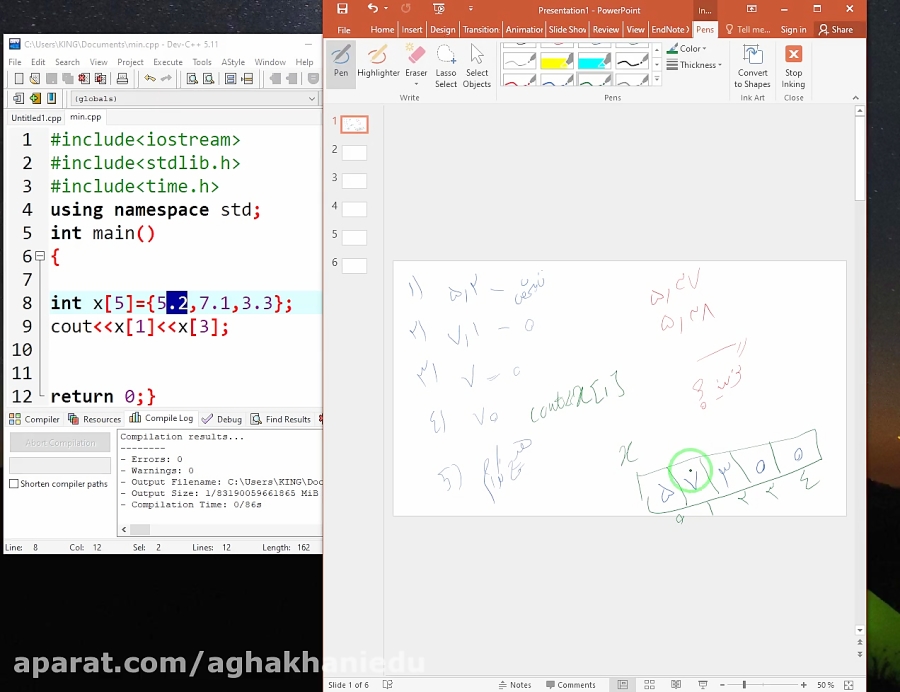Enable Shorten compiler paths checkbox

[x=14, y=484]
